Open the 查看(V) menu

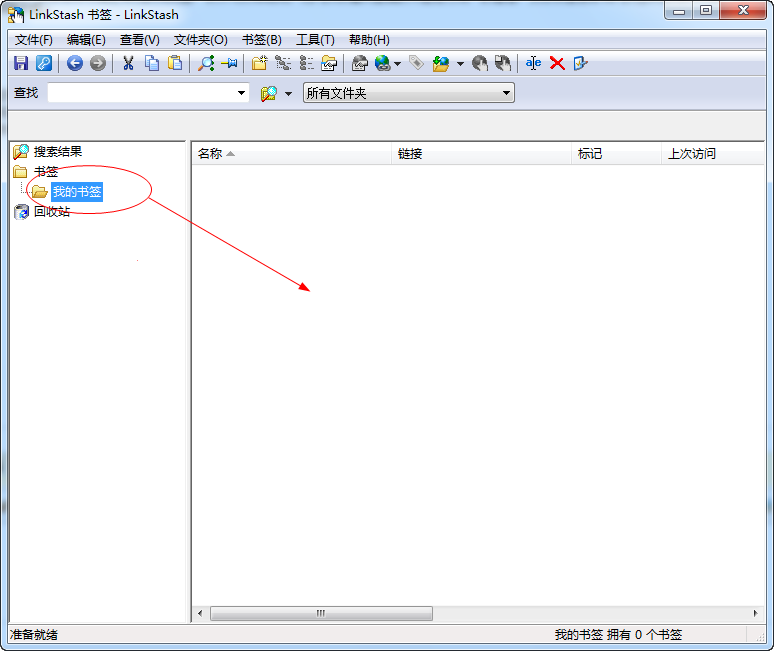tap(140, 39)
